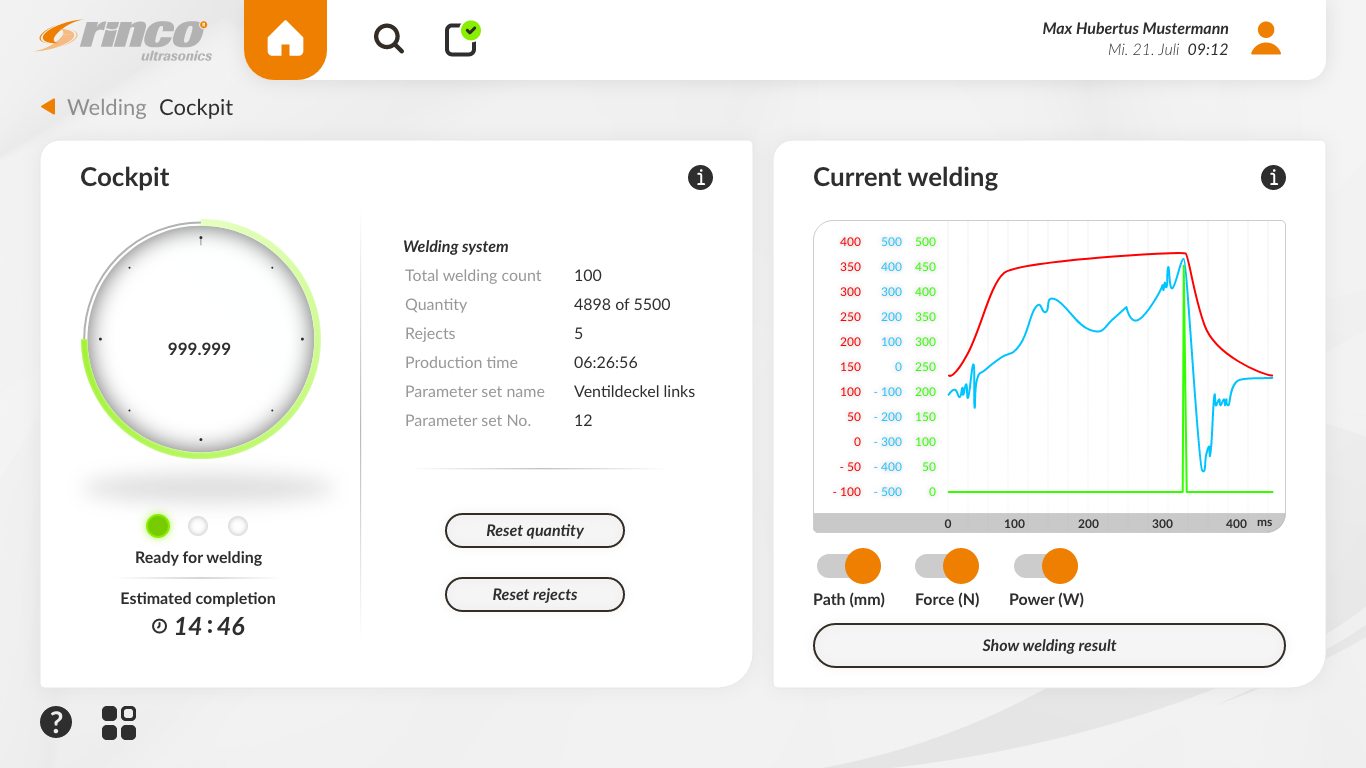The width and height of the screenshot is (1366, 768).
Task: Go back using the orange back arrow
Action: [48, 107]
